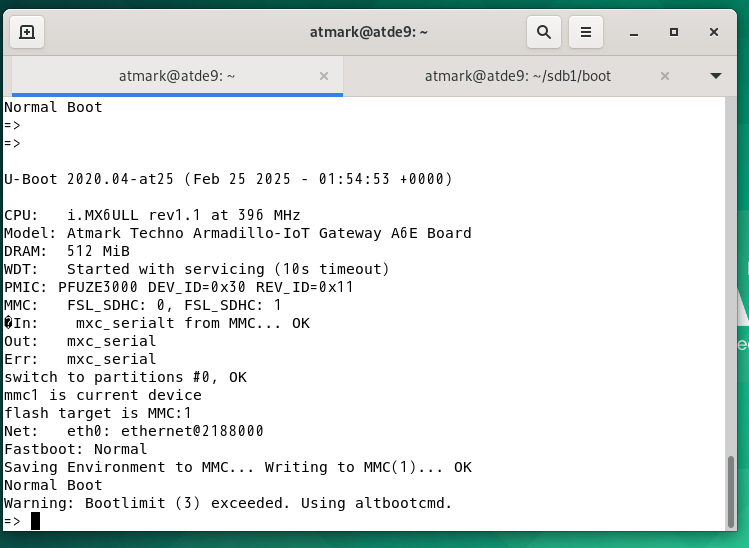Switch to the ~/sdb1/boot tab
Screen dimensions: 749x548
[518, 76]
